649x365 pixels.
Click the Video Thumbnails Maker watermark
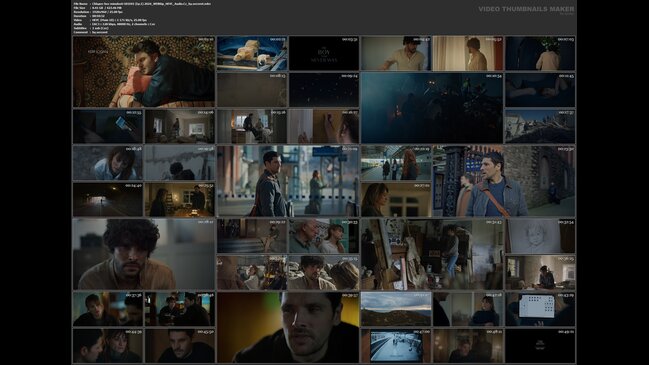tap(526, 9)
